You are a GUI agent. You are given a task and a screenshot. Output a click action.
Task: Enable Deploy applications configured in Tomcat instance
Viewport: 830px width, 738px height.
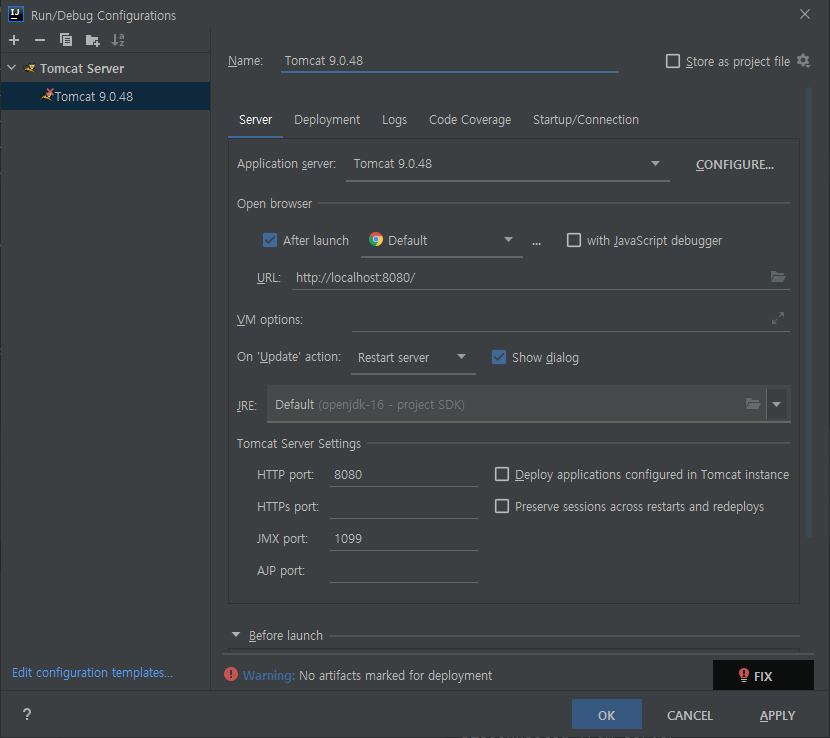[x=502, y=474]
